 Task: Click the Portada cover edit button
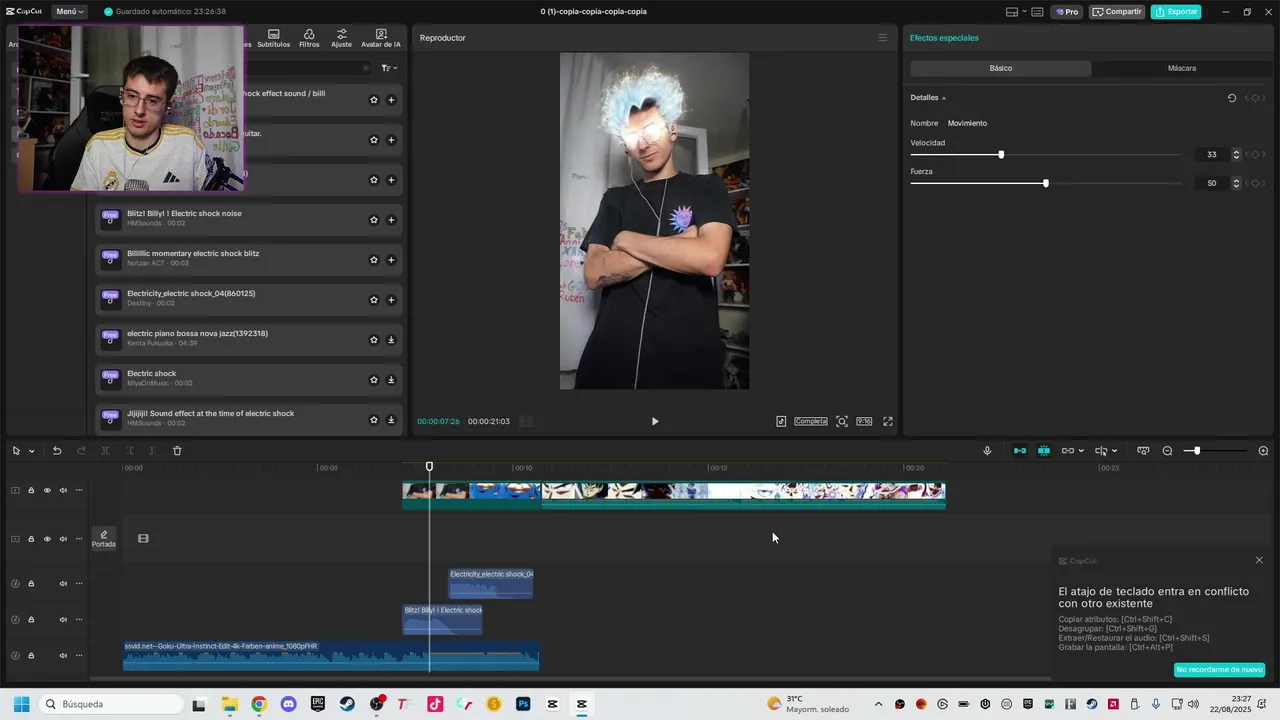[104, 538]
